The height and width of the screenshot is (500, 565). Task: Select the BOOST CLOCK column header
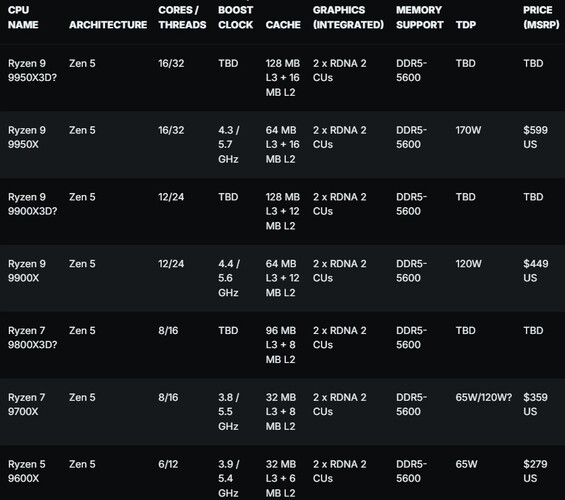click(235, 17)
